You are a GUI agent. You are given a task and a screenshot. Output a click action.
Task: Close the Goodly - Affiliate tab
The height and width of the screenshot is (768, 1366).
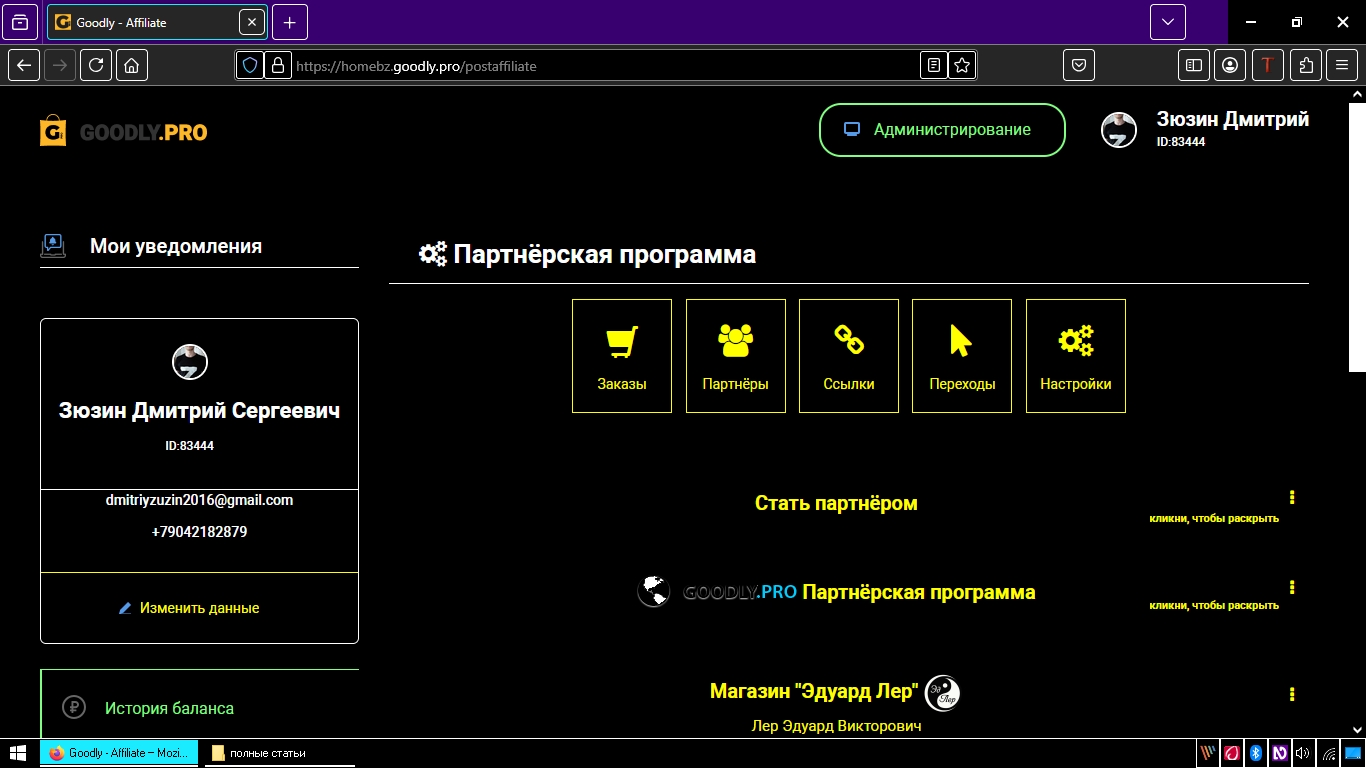pos(252,22)
